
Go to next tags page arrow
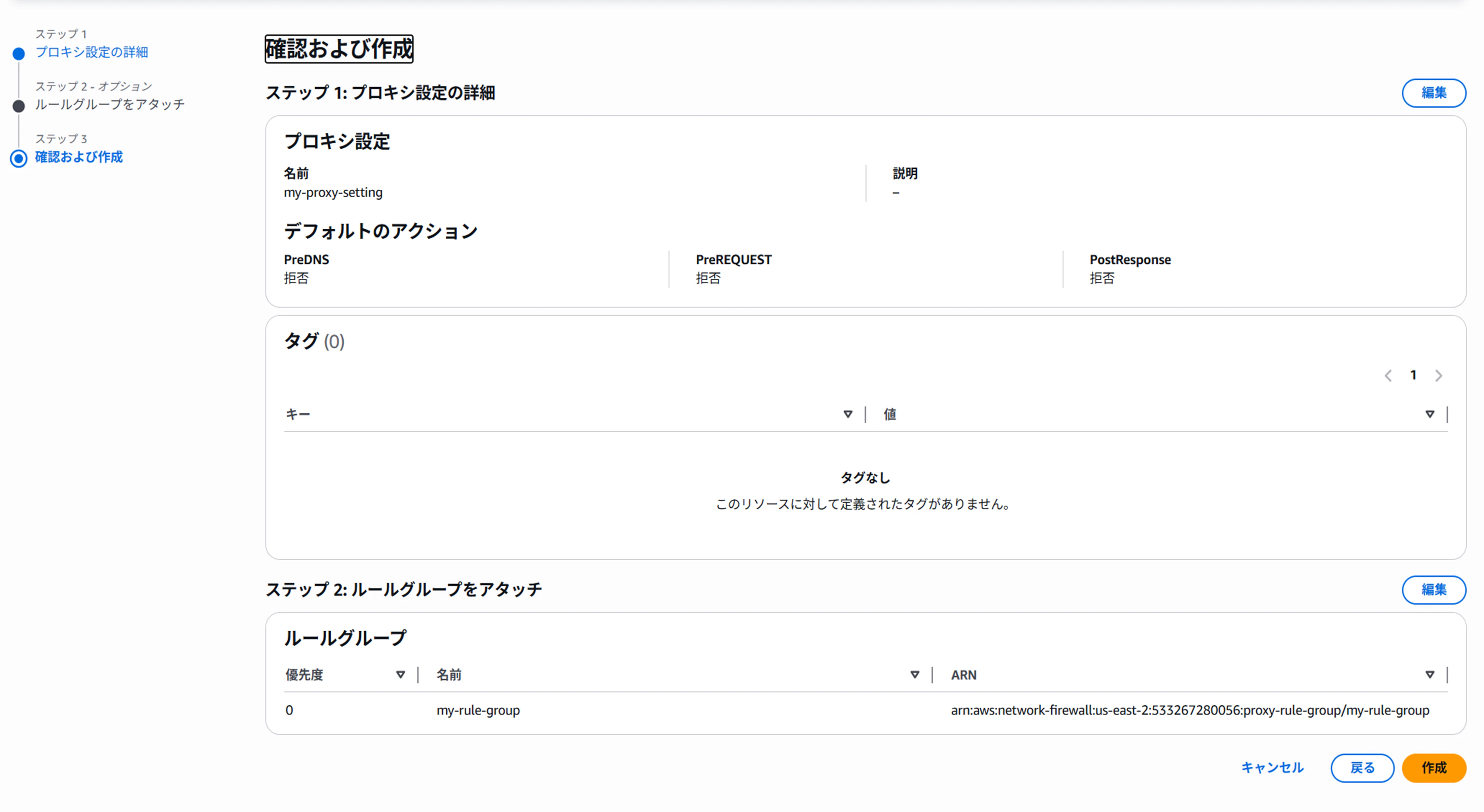pos(1438,376)
